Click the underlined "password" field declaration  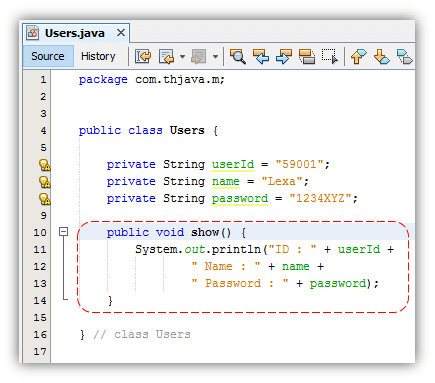point(240,199)
